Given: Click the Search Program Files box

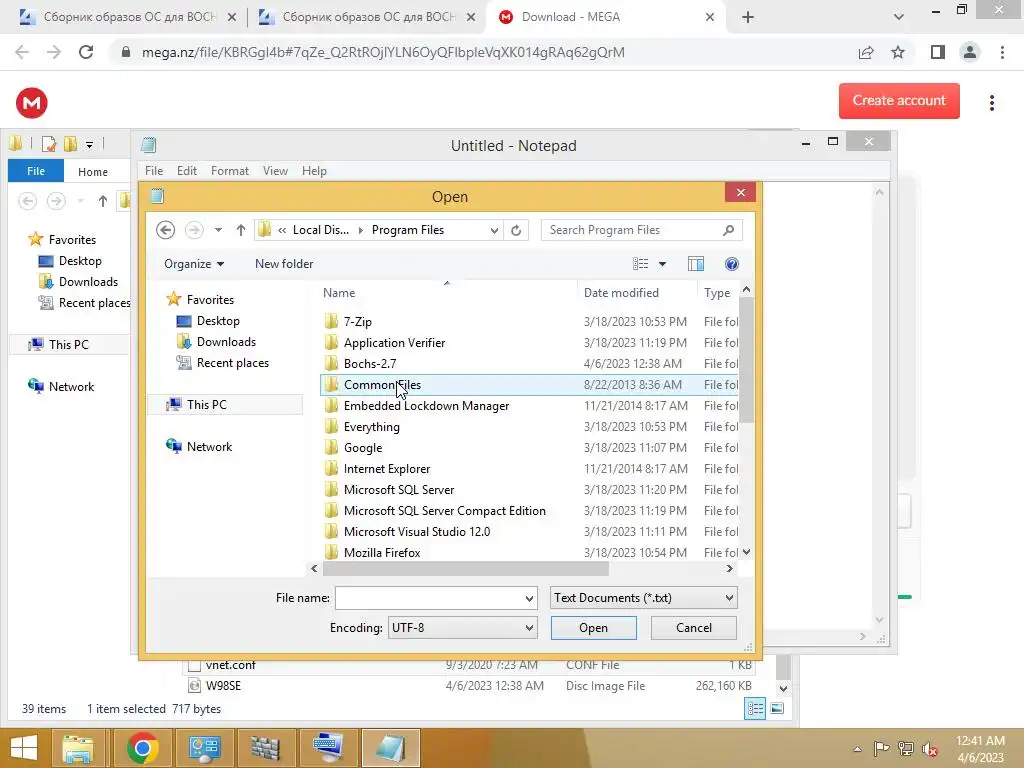Looking at the screenshot, I should tap(630, 230).
